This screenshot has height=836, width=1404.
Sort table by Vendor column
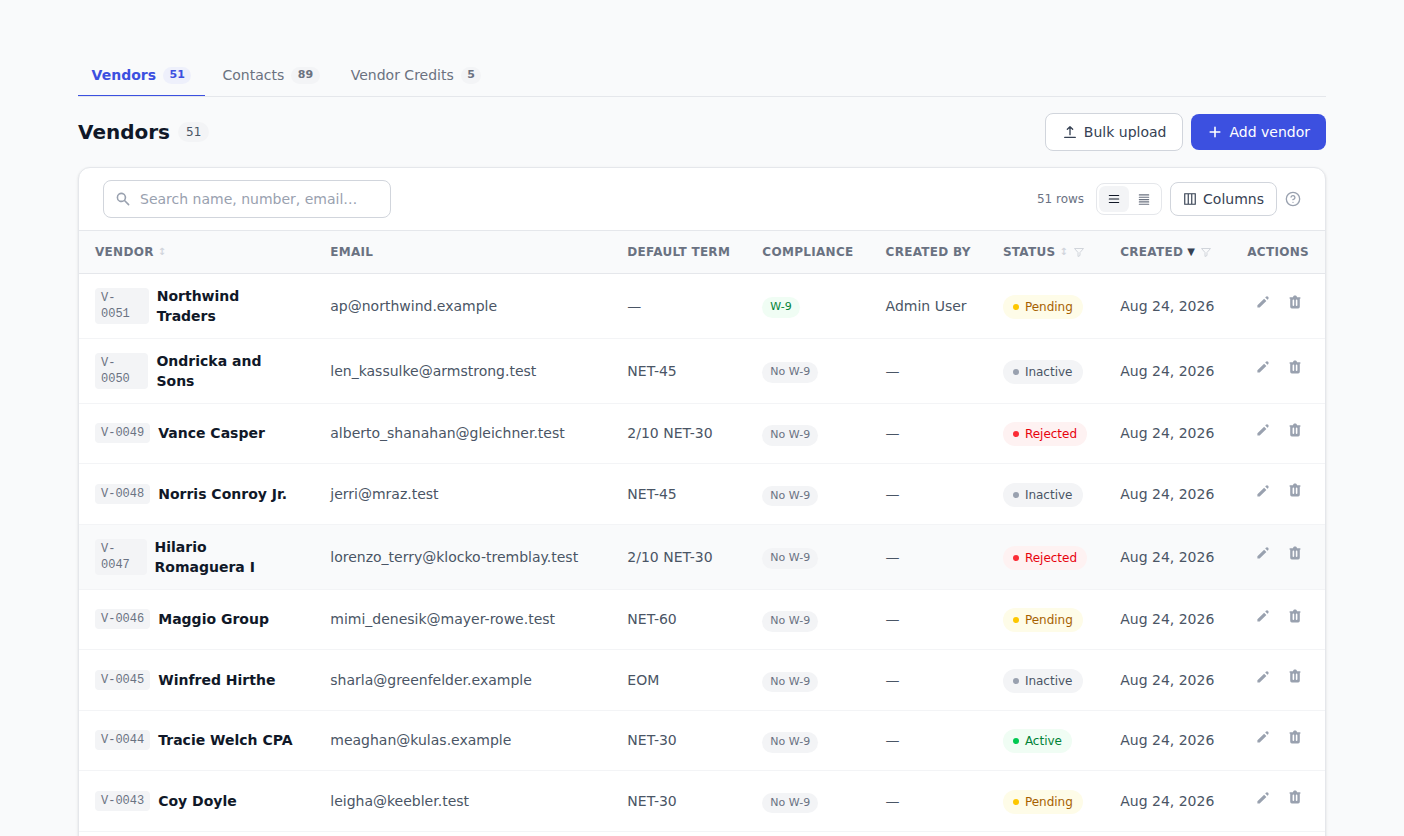[x=130, y=252]
